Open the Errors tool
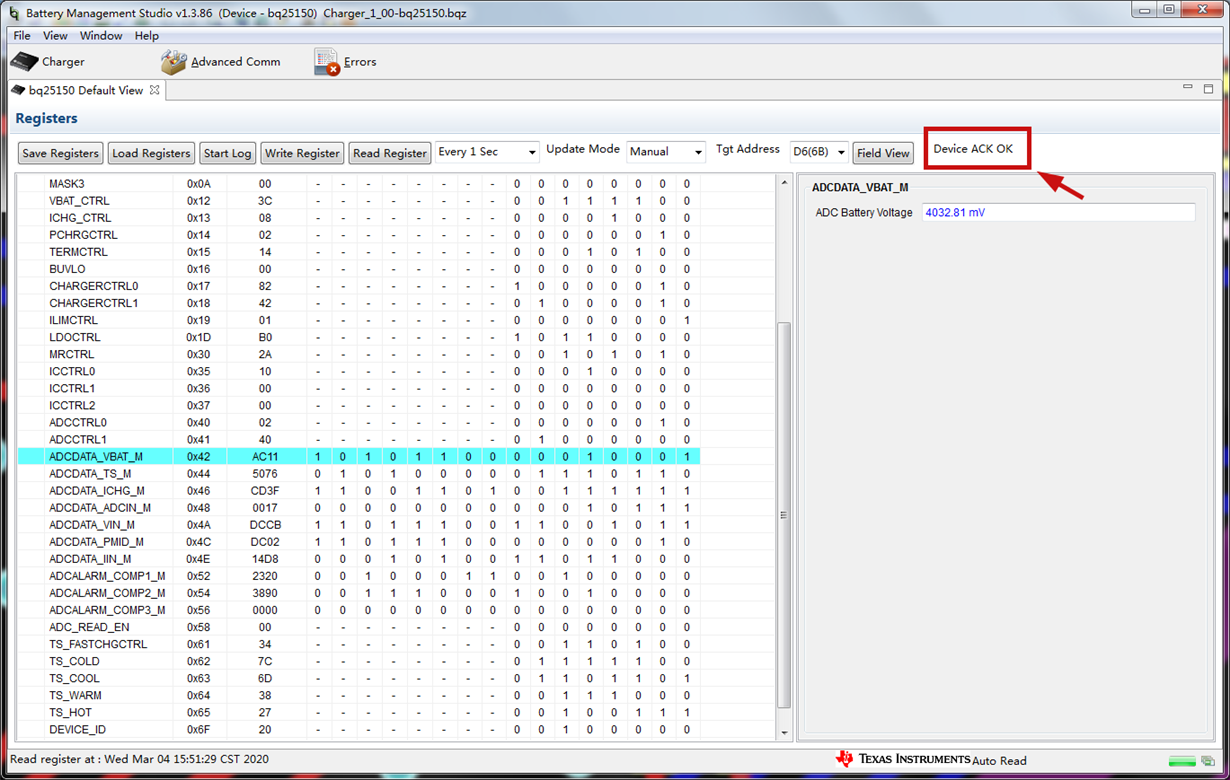1230x780 pixels. [x=345, y=62]
